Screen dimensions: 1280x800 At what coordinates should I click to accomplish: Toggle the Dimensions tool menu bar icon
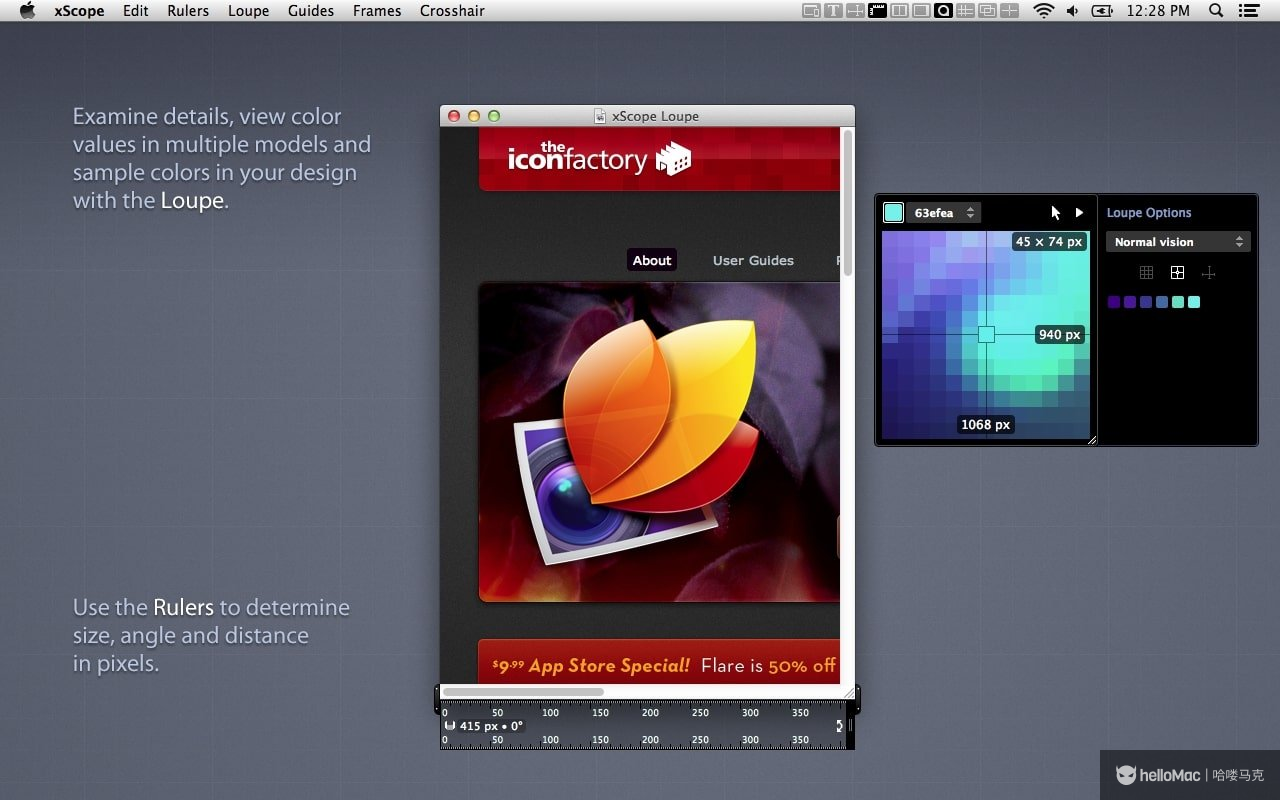click(855, 11)
